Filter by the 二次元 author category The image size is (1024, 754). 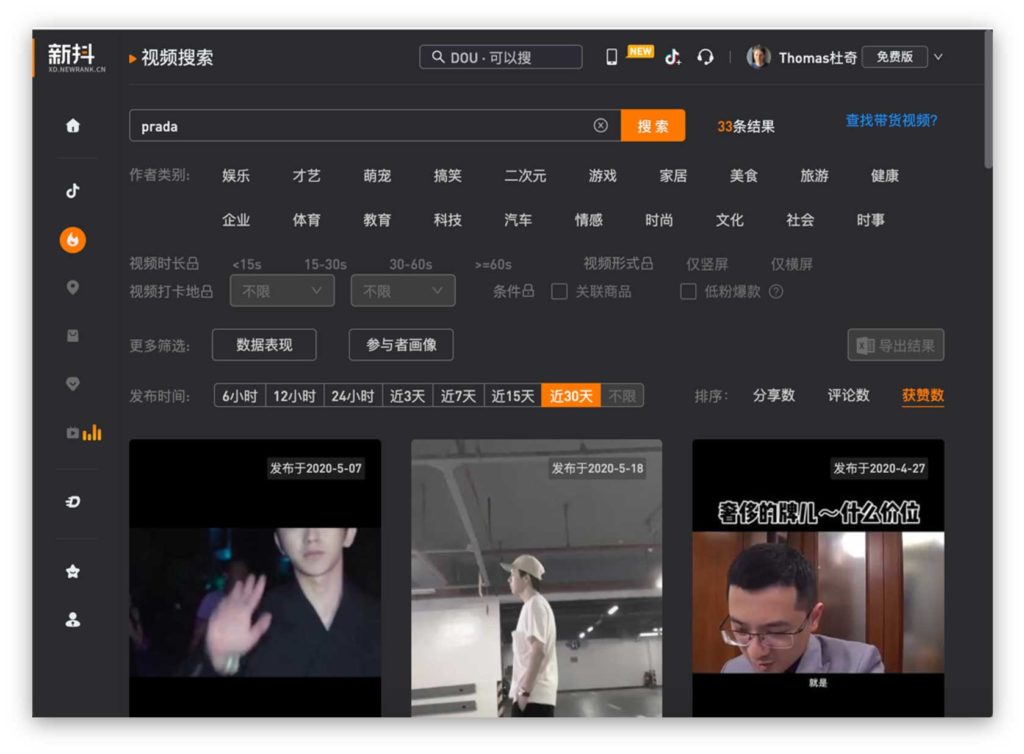tap(525, 176)
